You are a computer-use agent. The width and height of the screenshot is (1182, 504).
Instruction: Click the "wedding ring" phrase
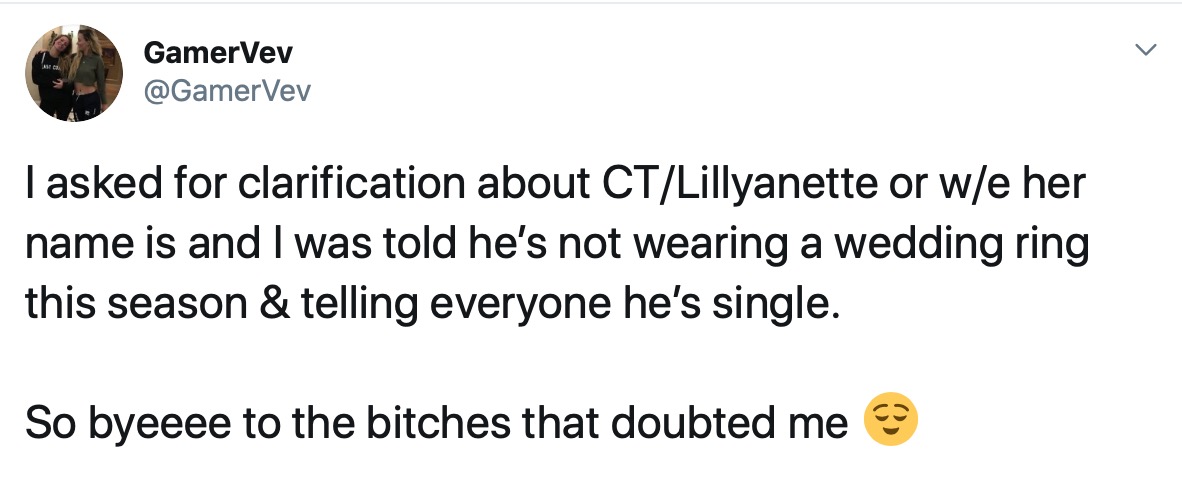pos(976,244)
